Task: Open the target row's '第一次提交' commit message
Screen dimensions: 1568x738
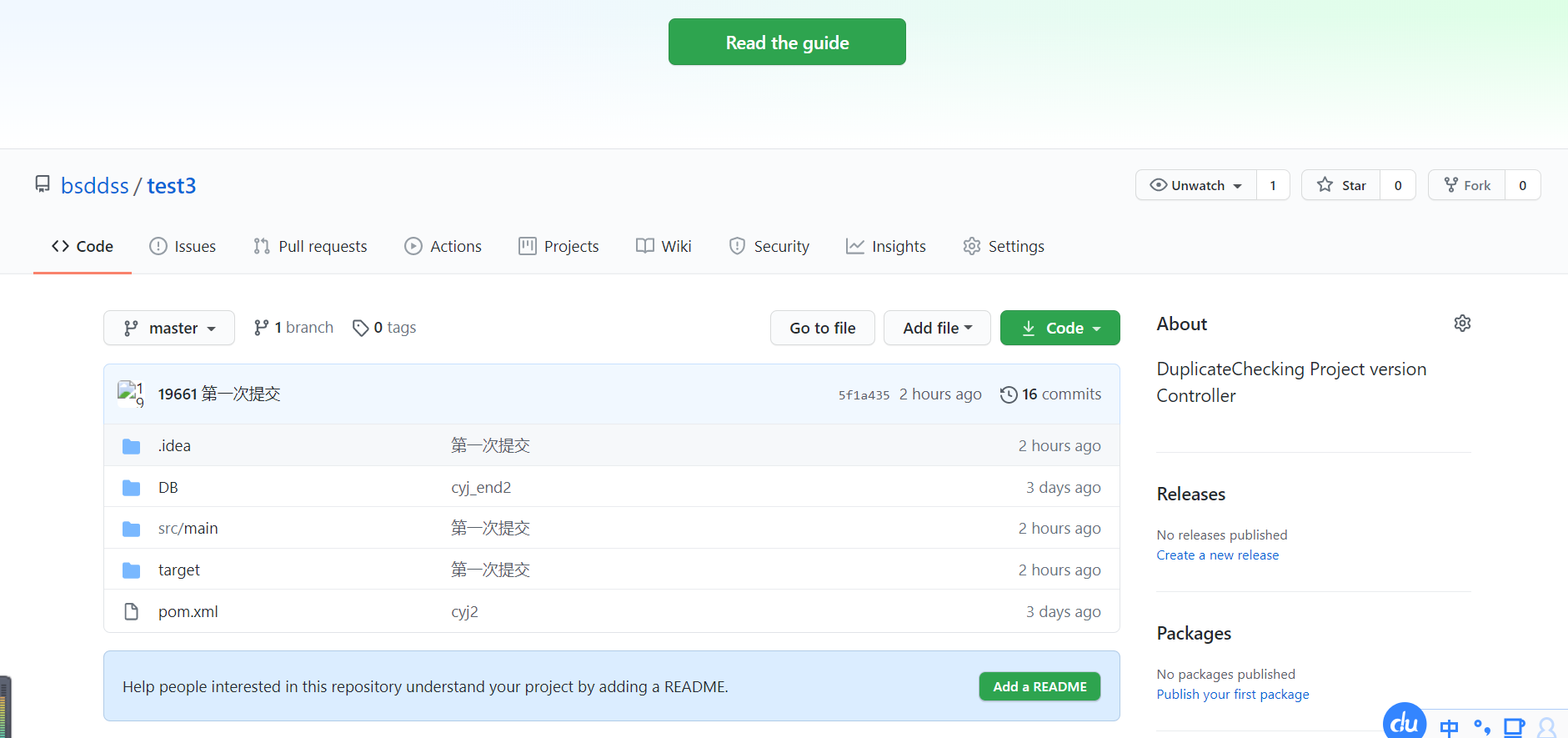Action: click(x=491, y=570)
